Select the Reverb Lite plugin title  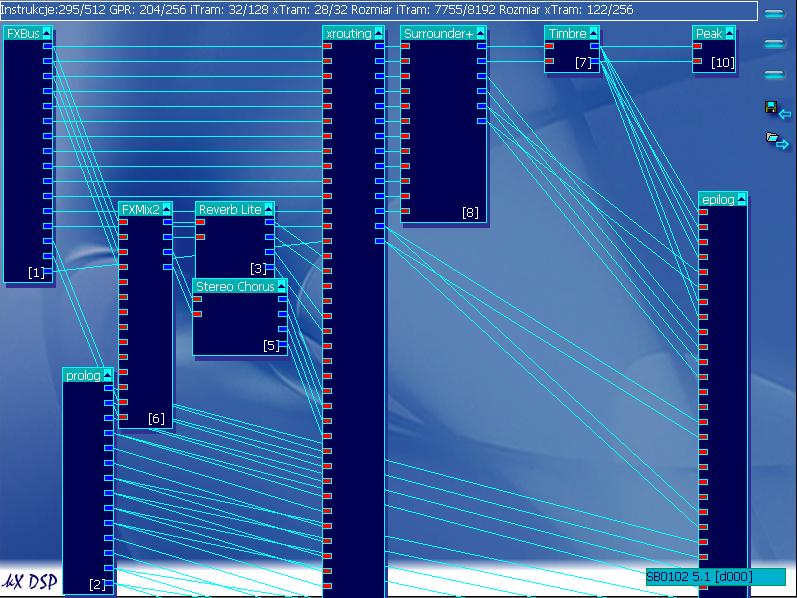click(x=230, y=210)
